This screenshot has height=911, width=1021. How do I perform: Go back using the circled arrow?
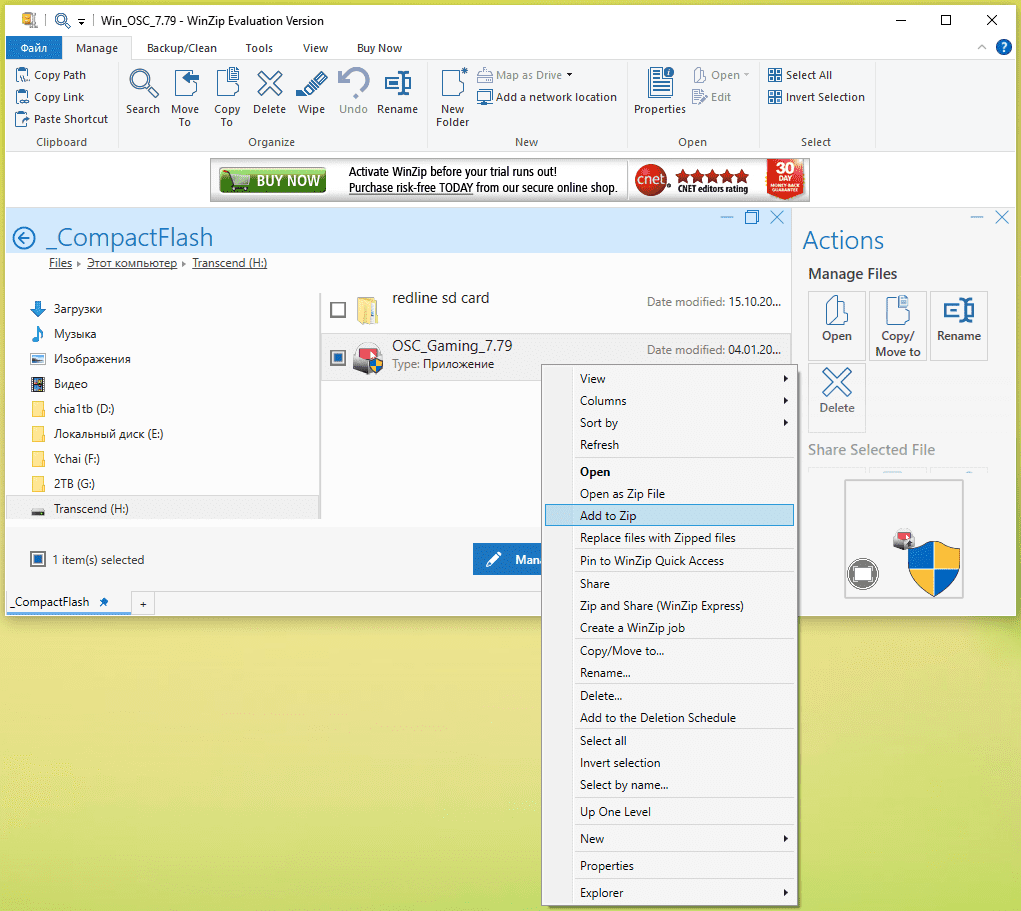(x=24, y=238)
